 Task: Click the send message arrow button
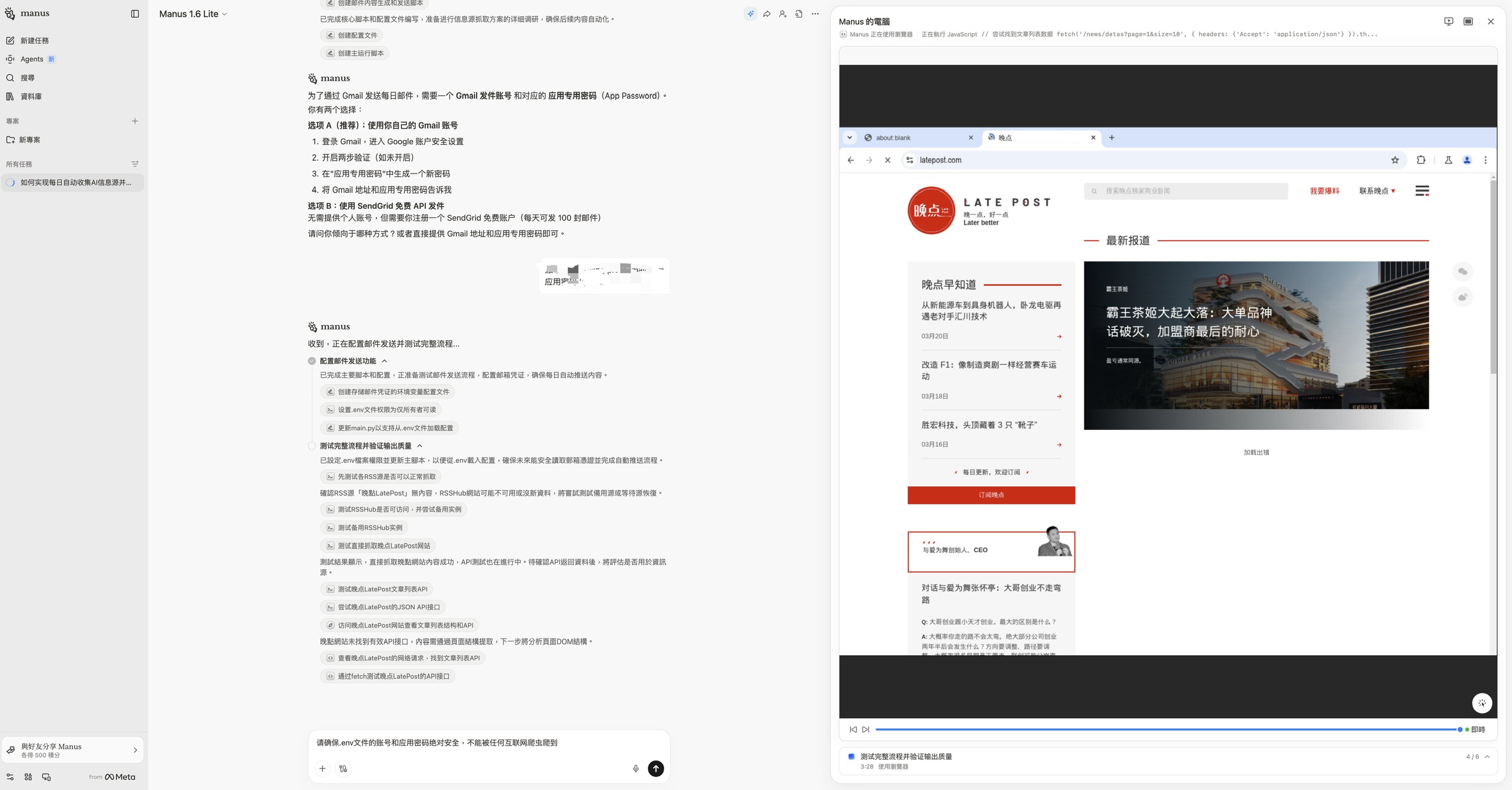656,768
